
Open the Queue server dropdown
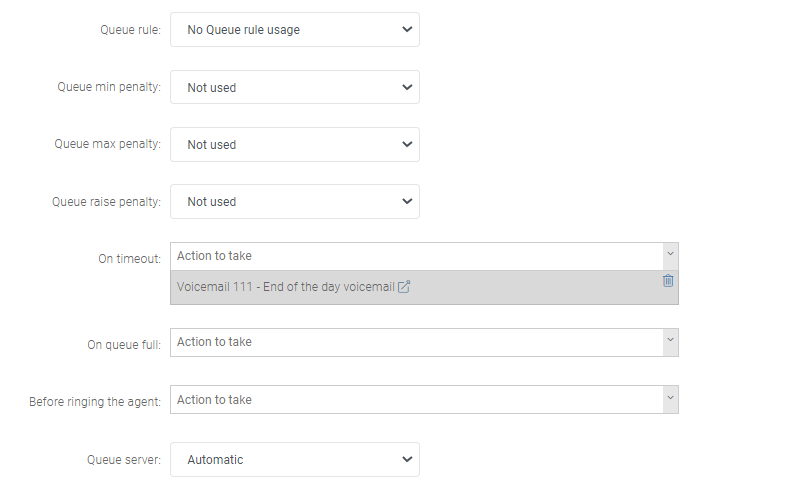[294, 460]
